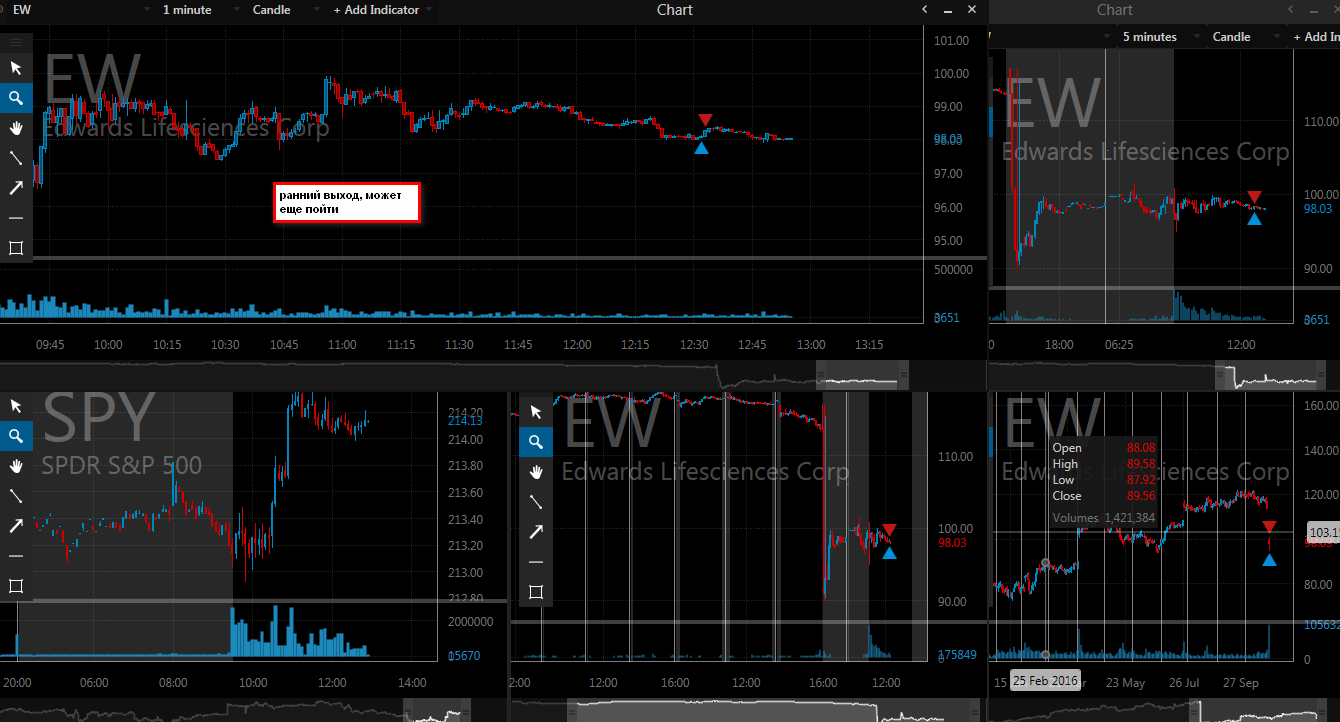
Task: Activate the magnifier in bottom-middle EW chart
Action: (x=536, y=442)
